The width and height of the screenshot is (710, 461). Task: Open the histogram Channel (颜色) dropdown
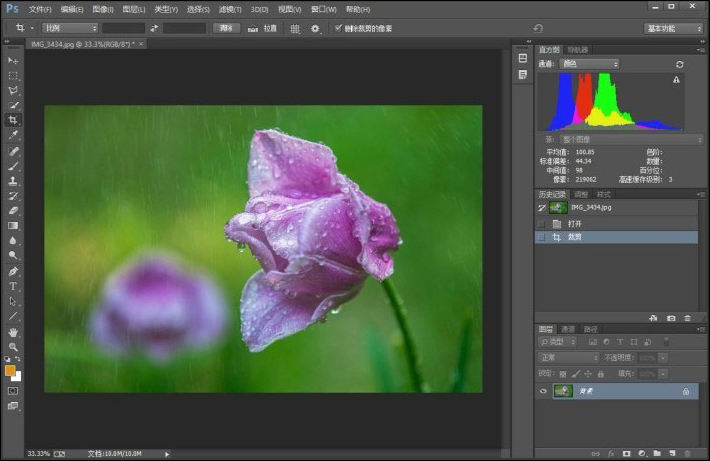(x=589, y=64)
